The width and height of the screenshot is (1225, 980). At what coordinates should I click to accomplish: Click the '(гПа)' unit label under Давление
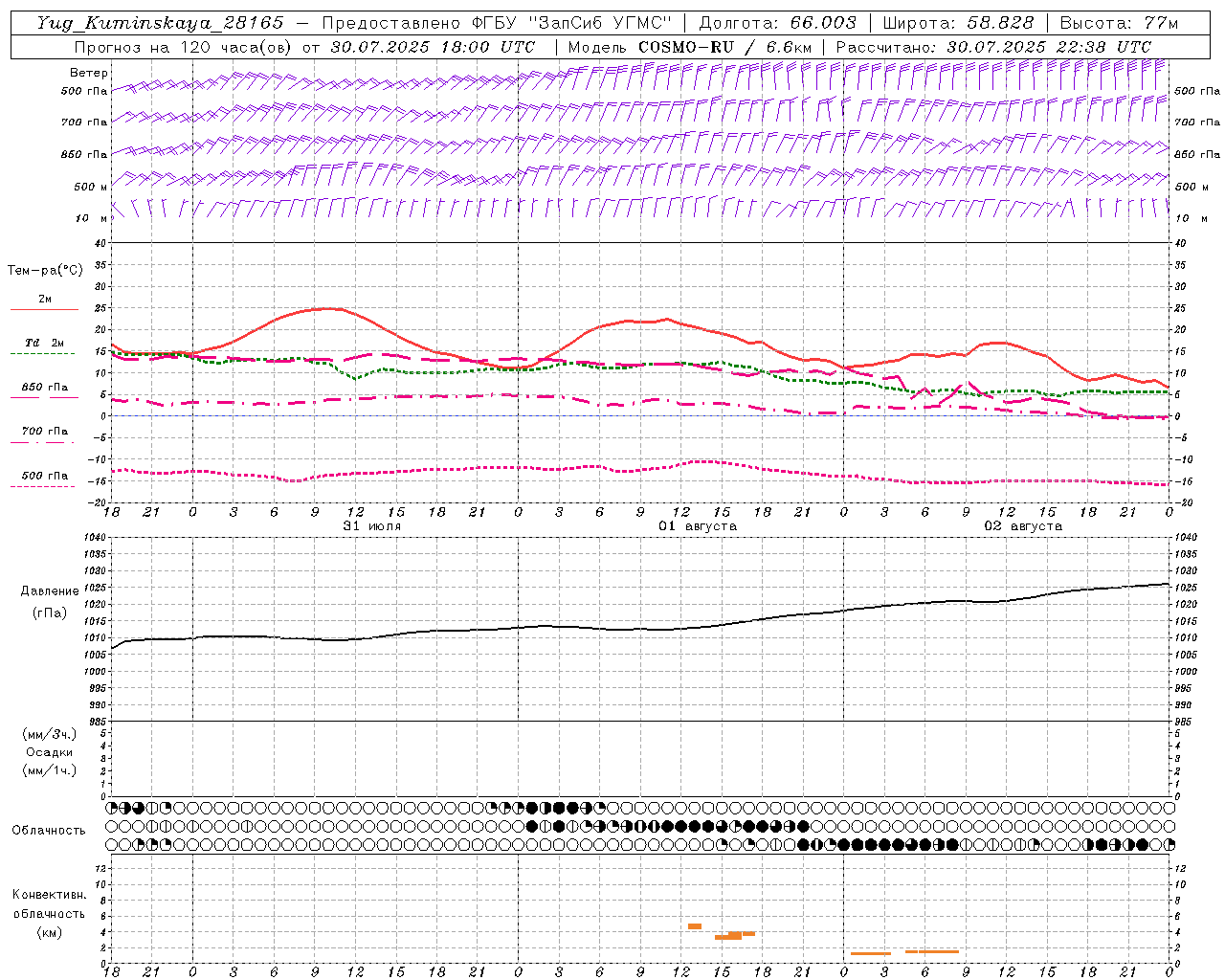click(50, 612)
